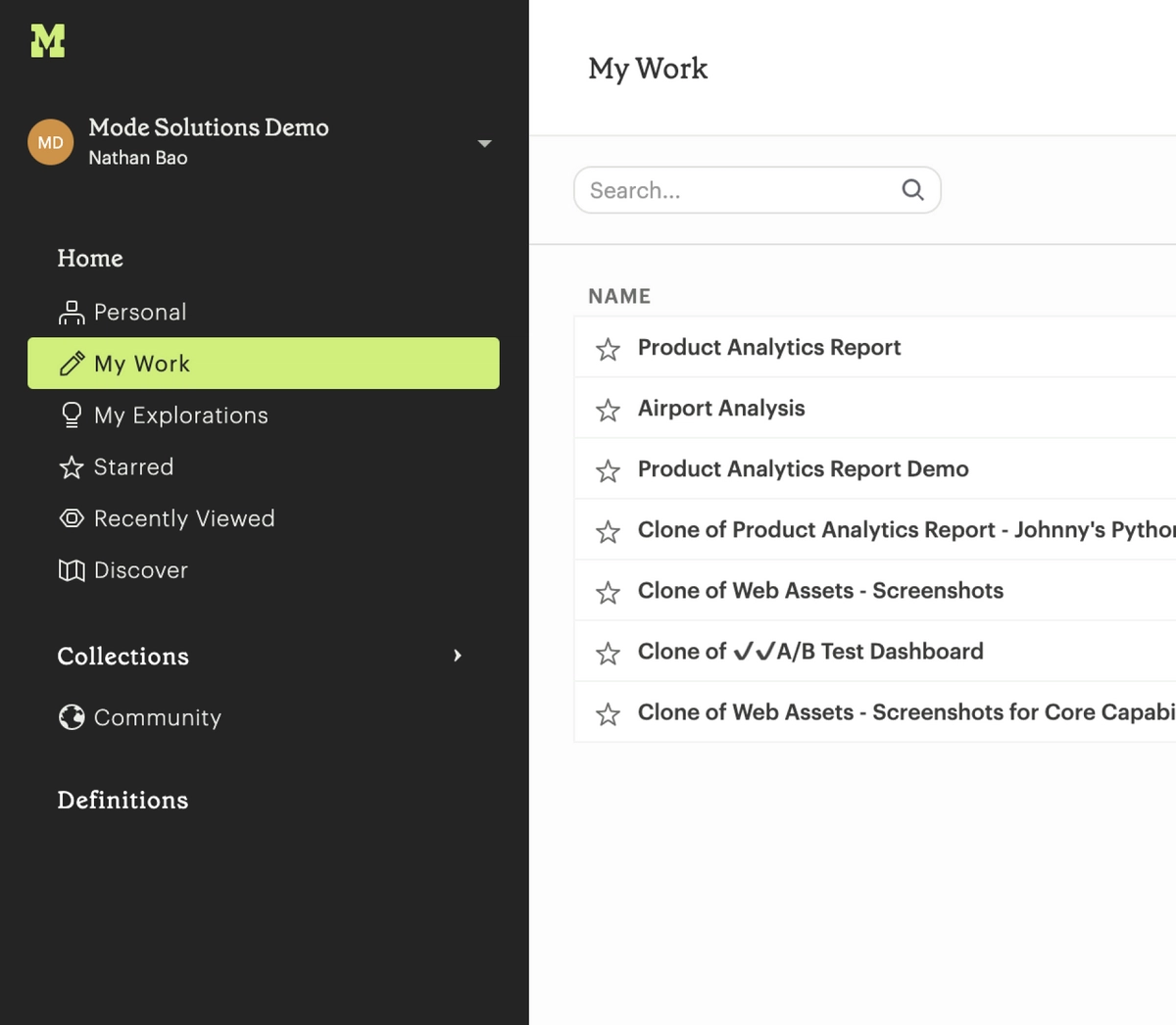Click the search magnifier icon
The height and width of the screenshot is (1025, 1176).
pos(912,190)
